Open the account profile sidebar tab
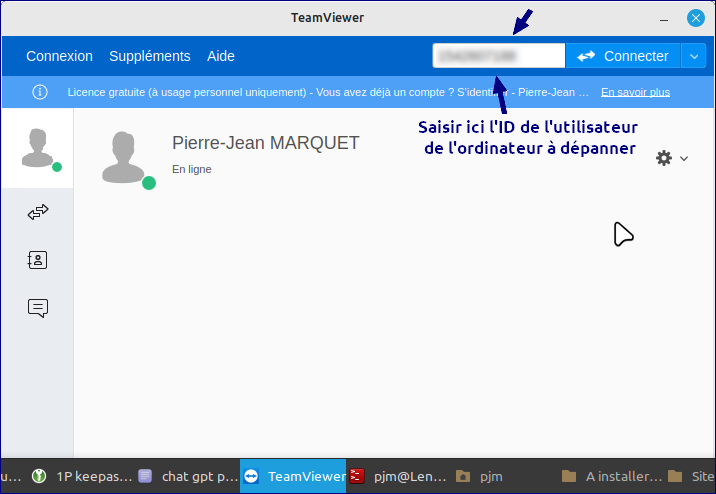The height and width of the screenshot is (494, 716). coord(37,148)
